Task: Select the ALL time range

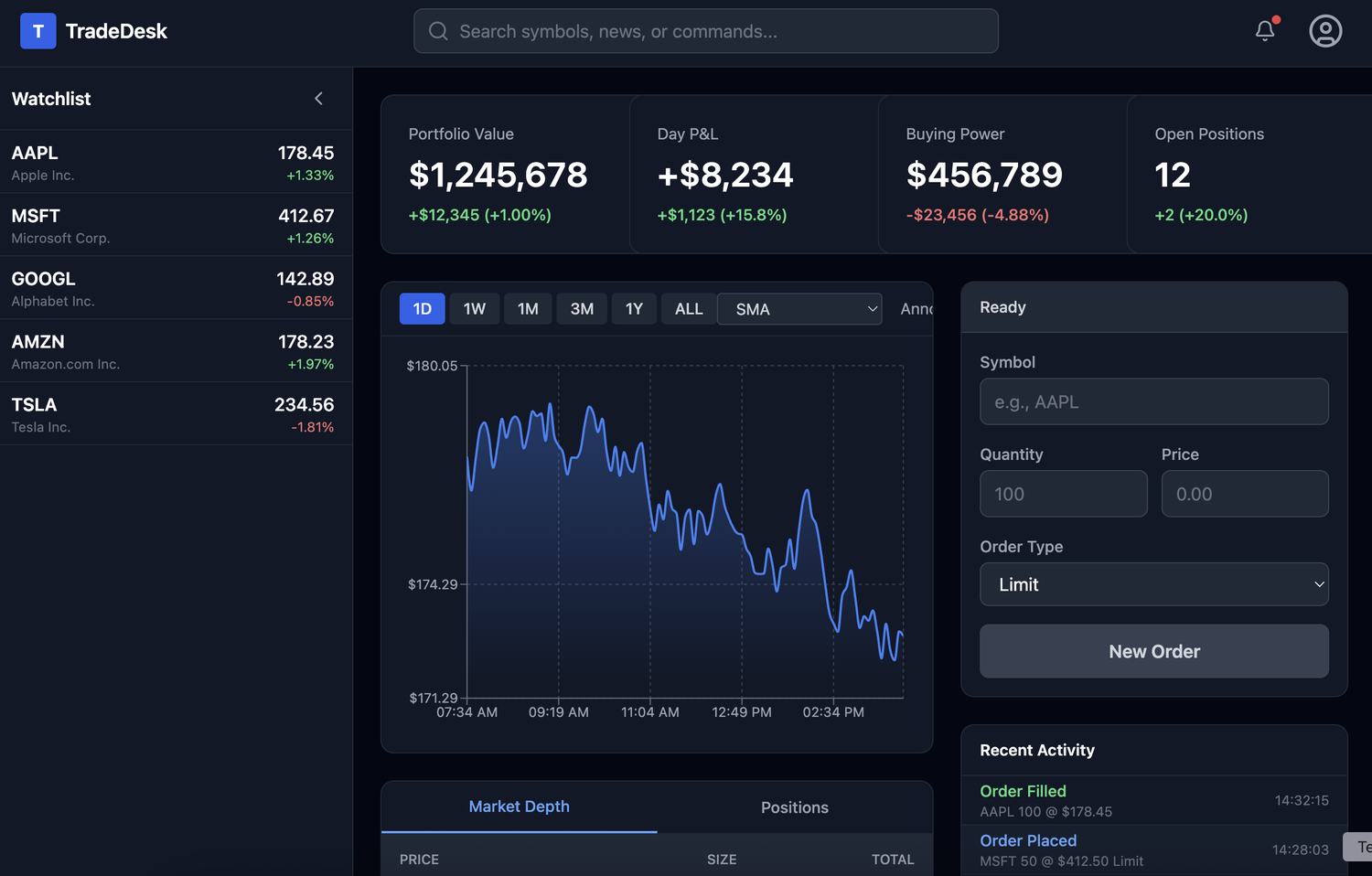Action: pos(689,309)
